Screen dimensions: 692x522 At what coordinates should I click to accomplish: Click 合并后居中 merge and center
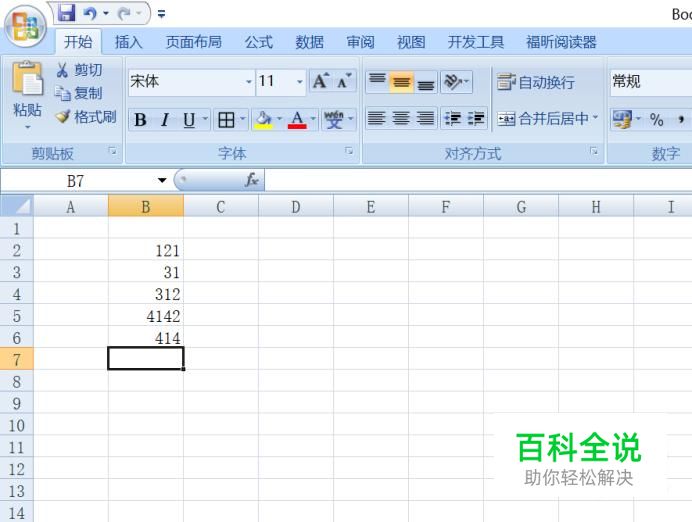click(543, 118)
